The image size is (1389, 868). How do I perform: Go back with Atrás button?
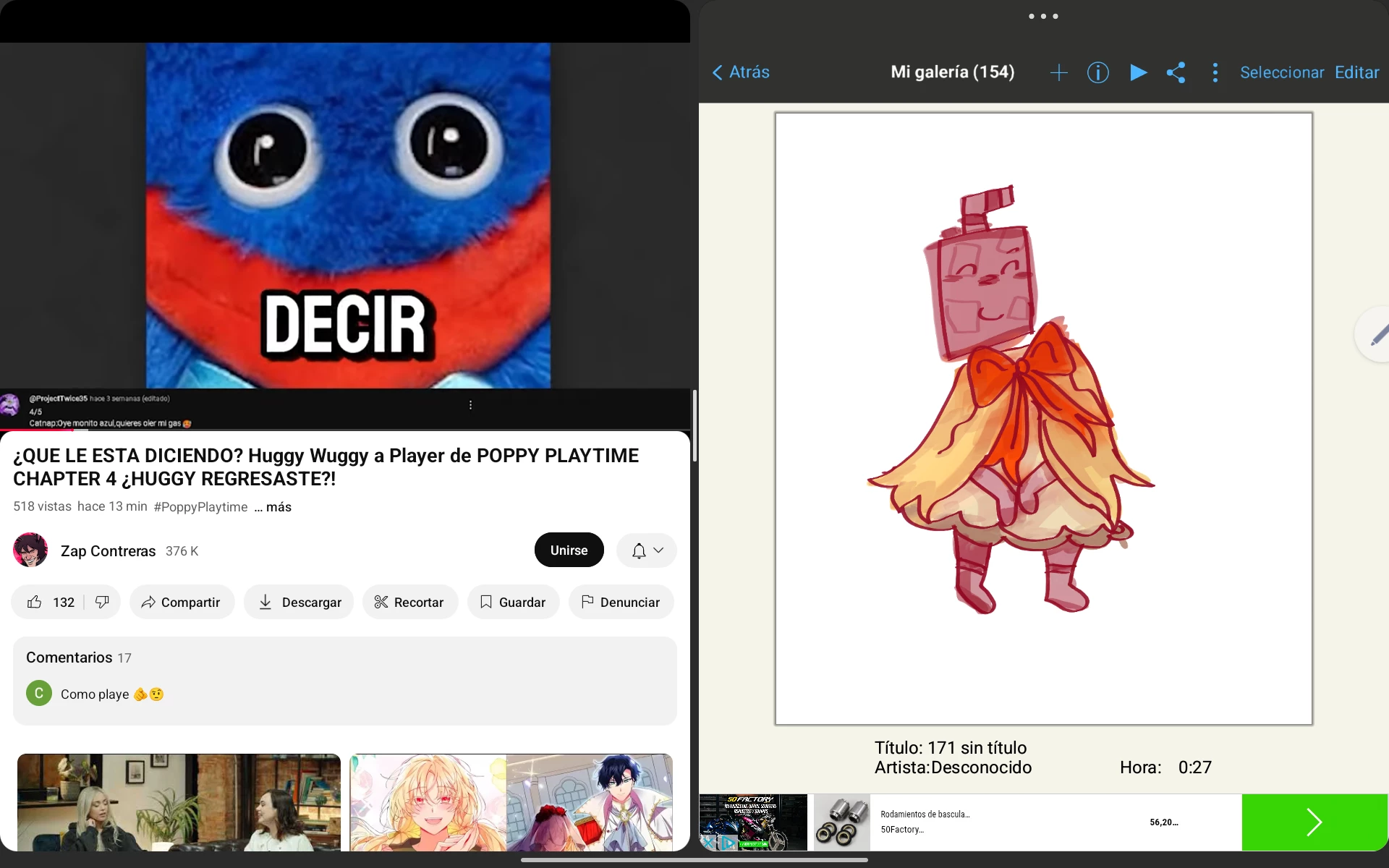pyautogui.click(x=741, y=72)
